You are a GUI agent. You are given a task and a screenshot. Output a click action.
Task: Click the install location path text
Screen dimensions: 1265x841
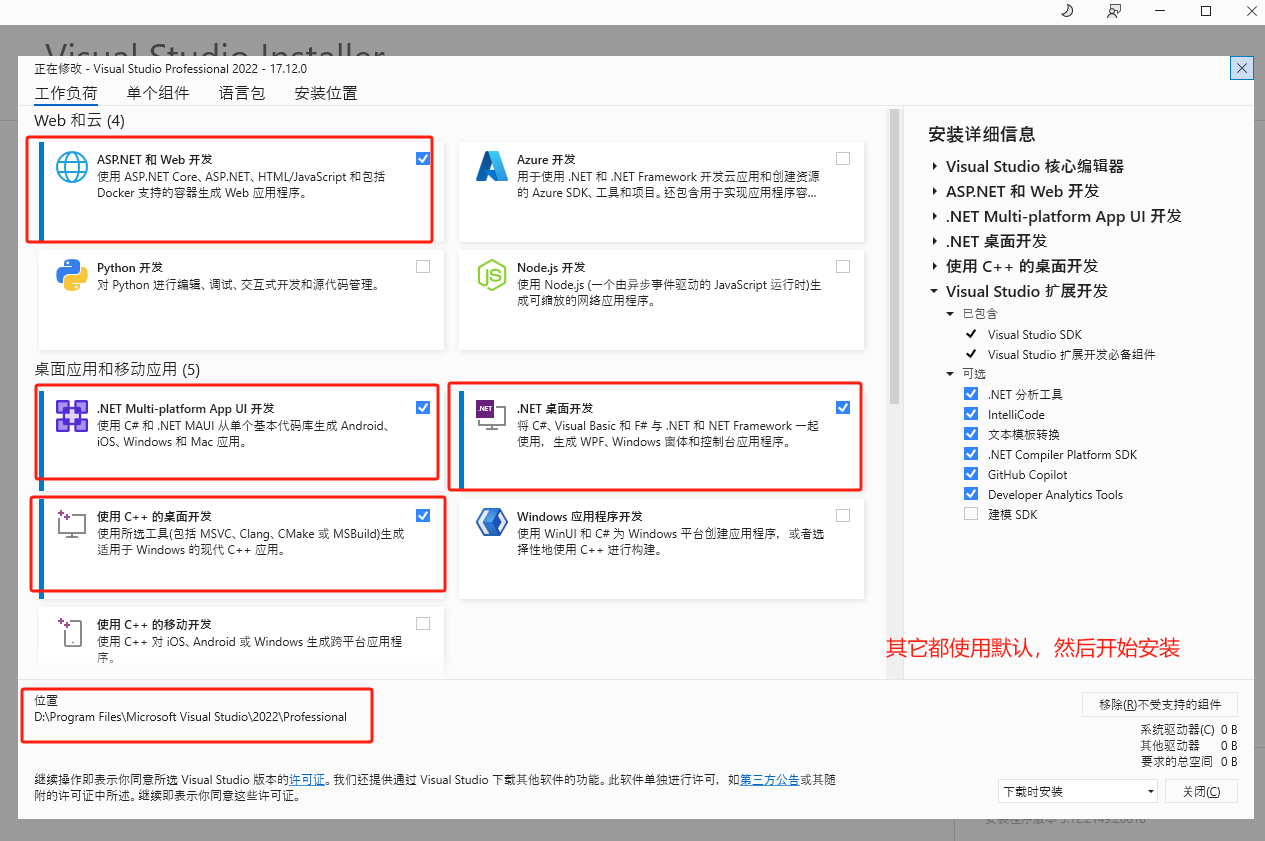click(190, 717)
